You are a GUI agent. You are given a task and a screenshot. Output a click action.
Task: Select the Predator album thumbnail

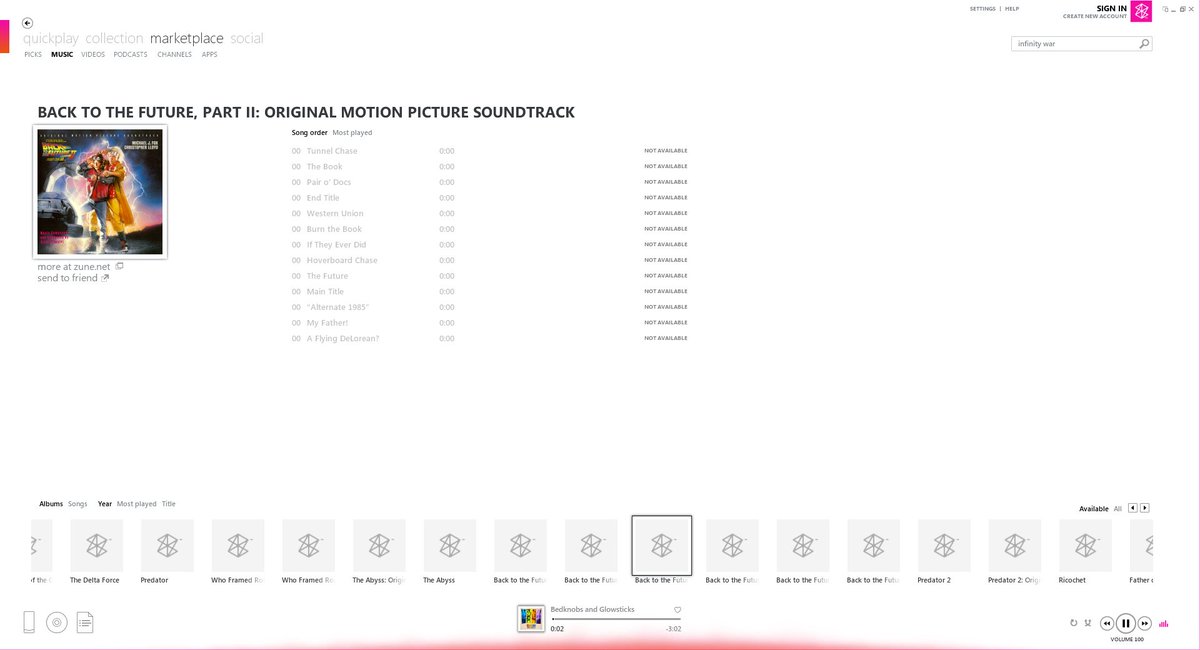[167, 545]
